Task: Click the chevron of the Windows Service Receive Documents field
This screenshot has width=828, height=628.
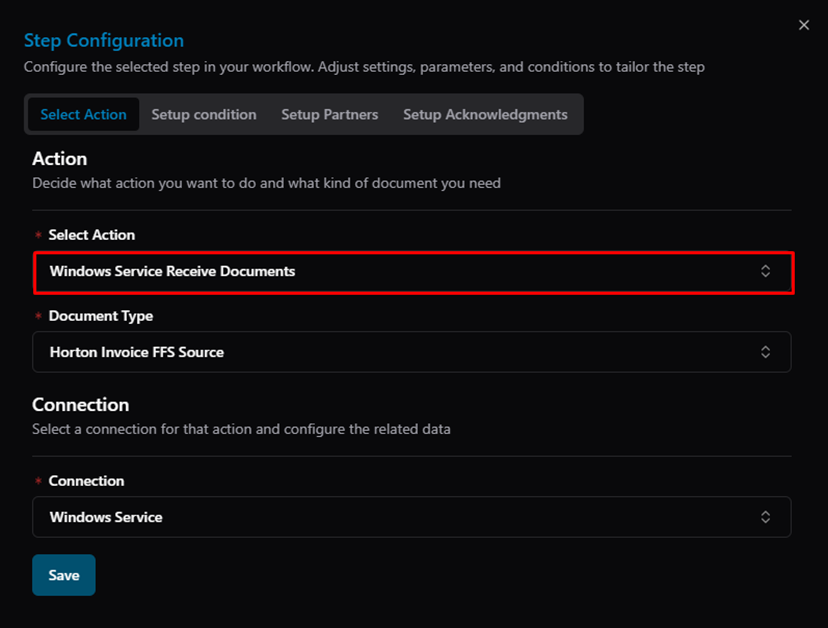Action: tap(765, 271)
